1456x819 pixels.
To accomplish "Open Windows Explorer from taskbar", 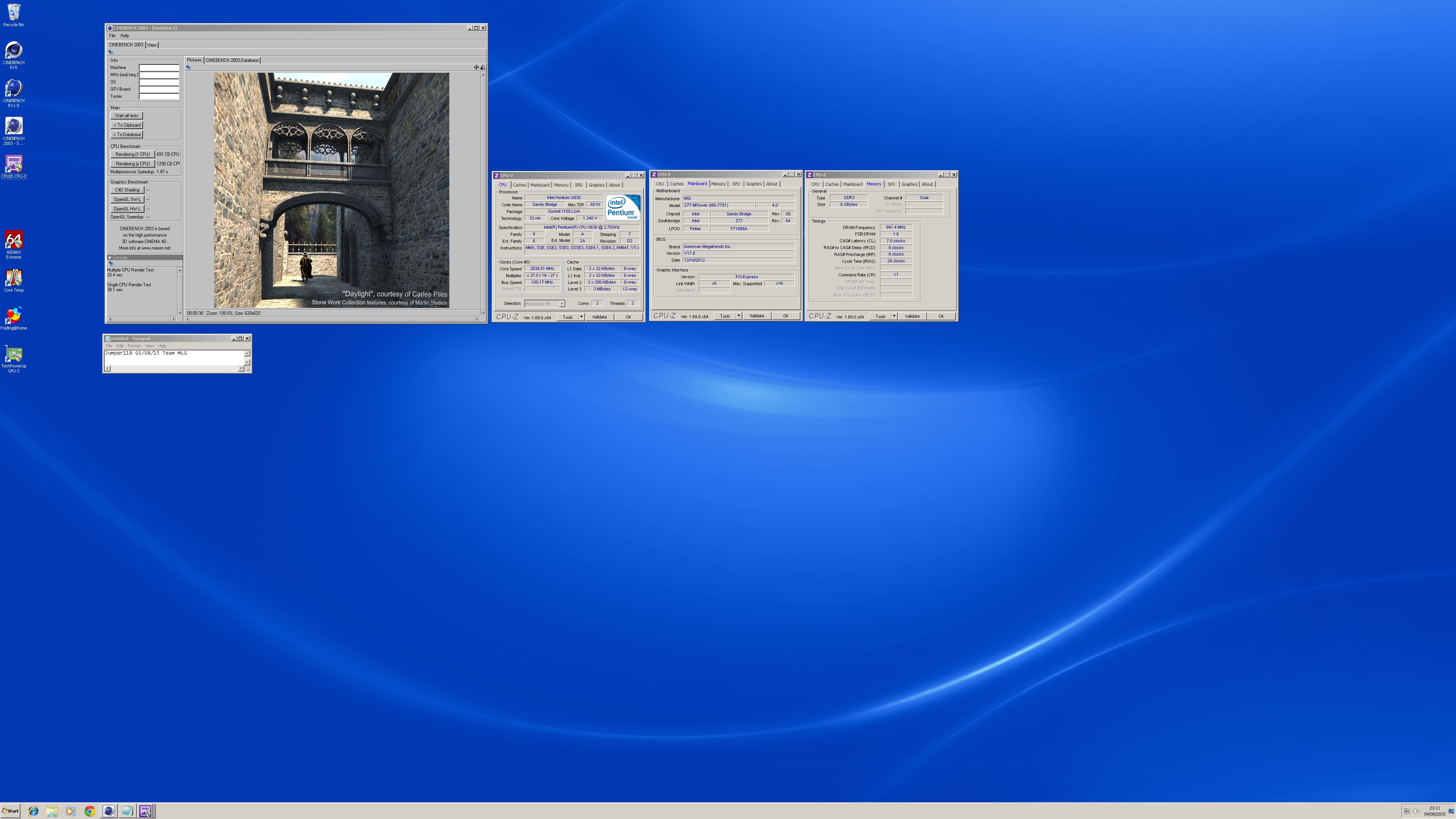I will coord(52,811).
